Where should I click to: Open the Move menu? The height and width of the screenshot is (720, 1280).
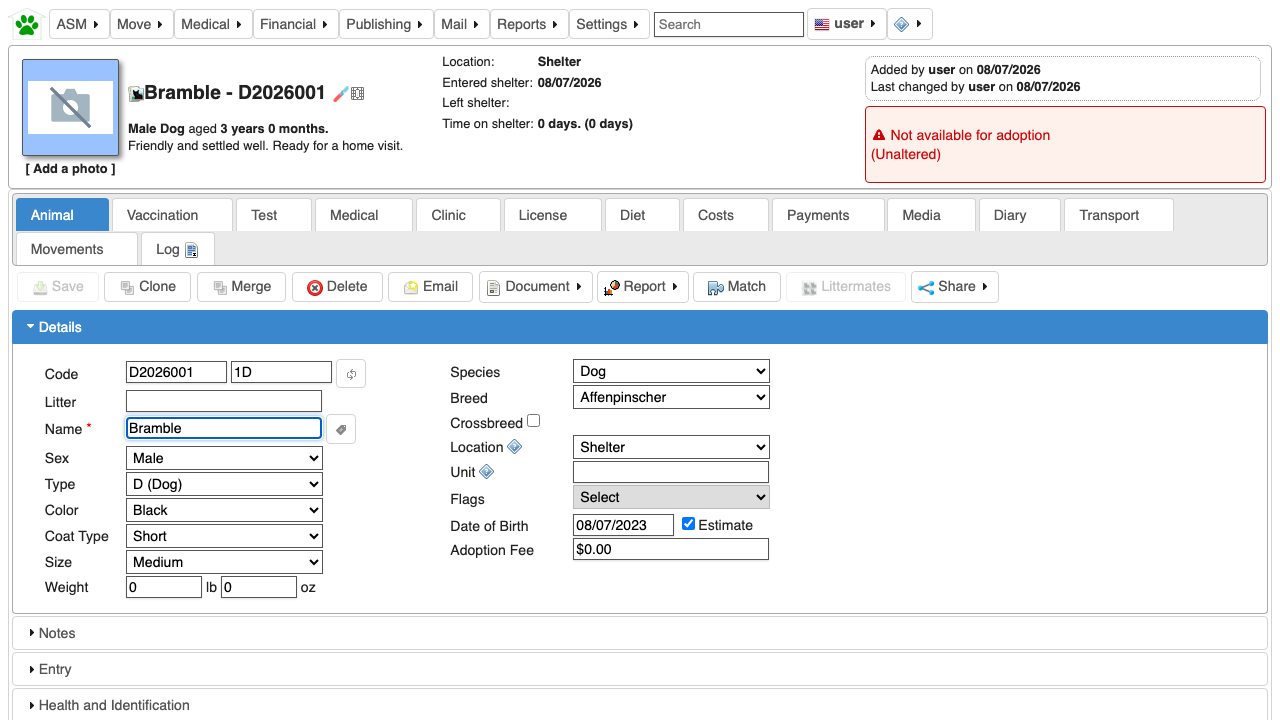pos(141,24)
